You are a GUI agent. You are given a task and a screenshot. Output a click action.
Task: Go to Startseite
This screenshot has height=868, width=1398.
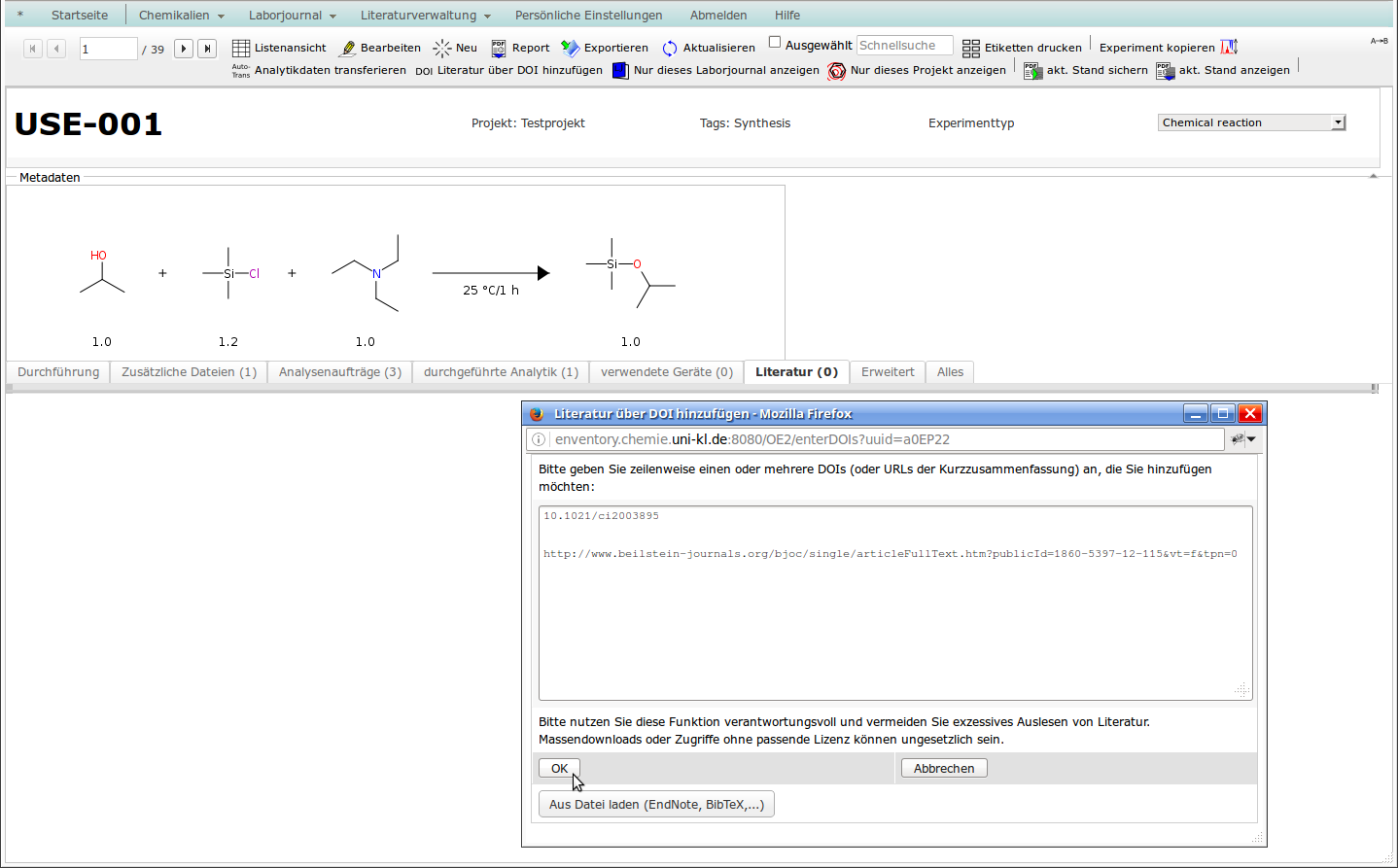point(80,16)
